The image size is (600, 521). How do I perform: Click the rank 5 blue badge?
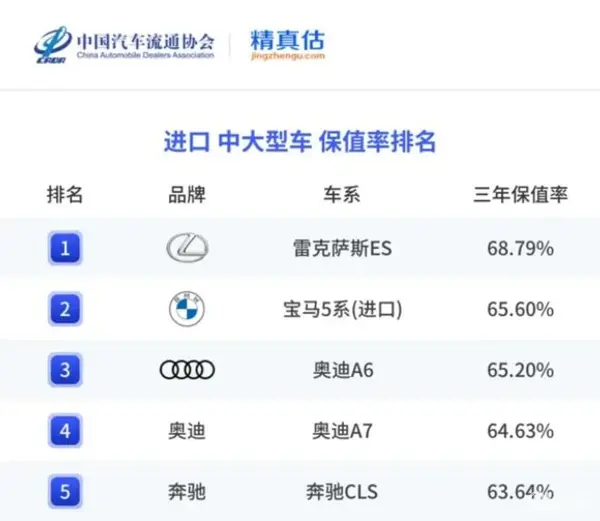65,492
